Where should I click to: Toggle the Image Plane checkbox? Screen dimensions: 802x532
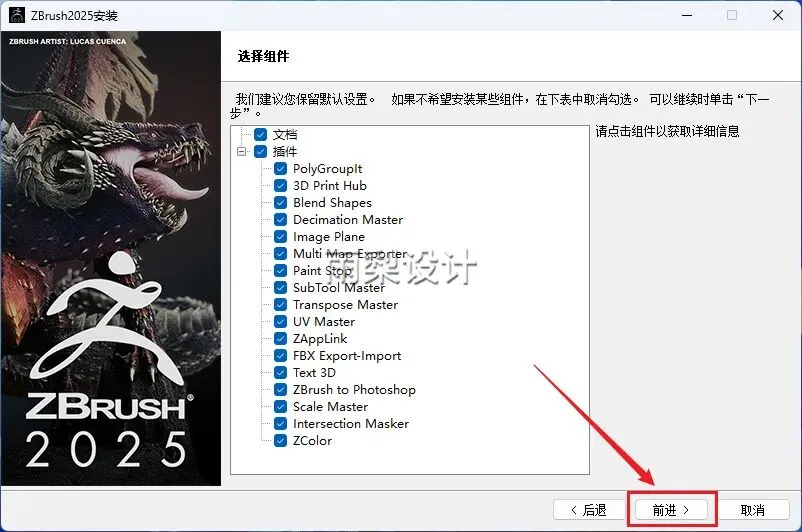(280, 236)
